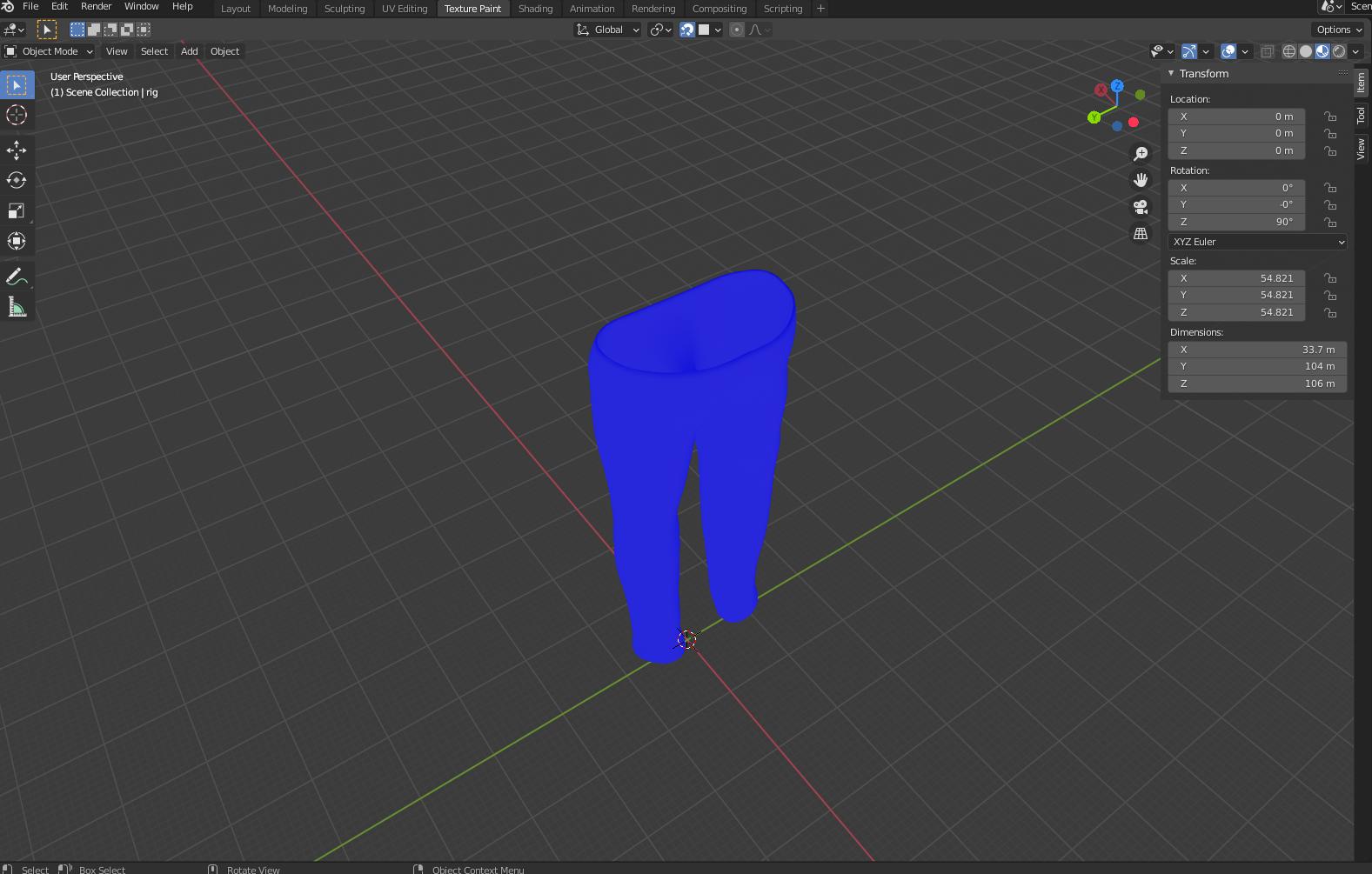
Task: Select the Move tool
Action: coord(17,150)
